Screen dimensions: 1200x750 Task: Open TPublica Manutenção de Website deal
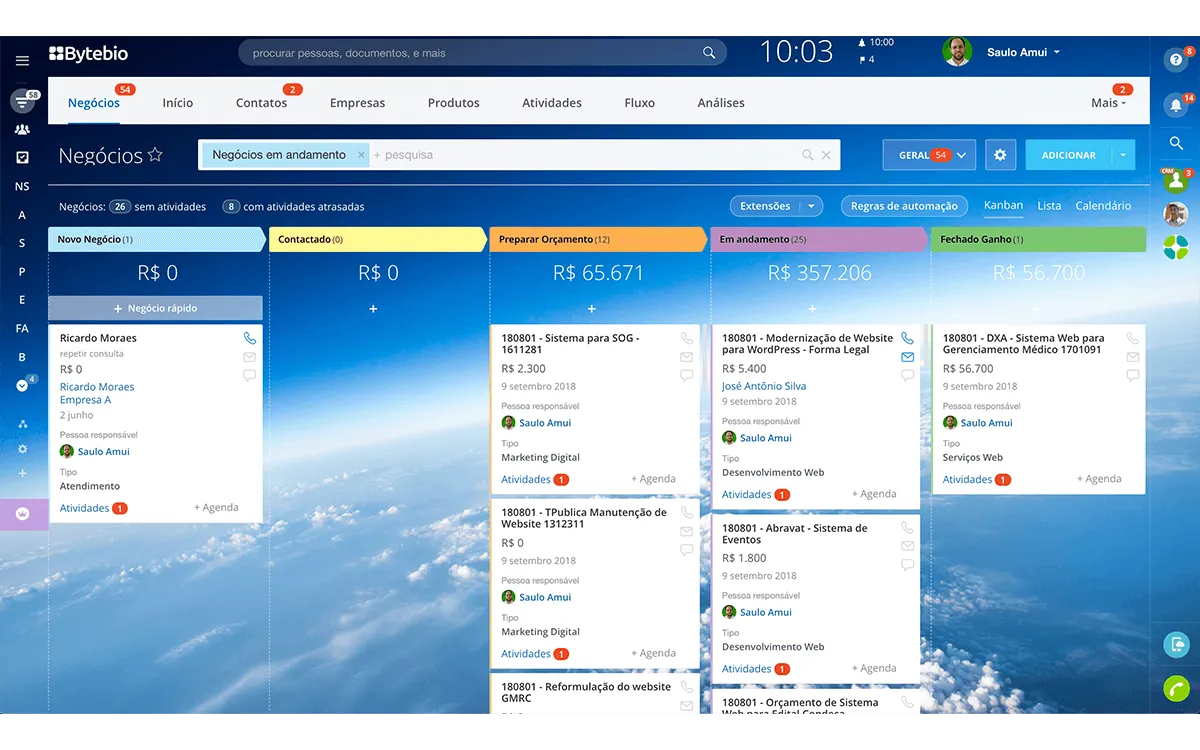[x=584, y=518]
